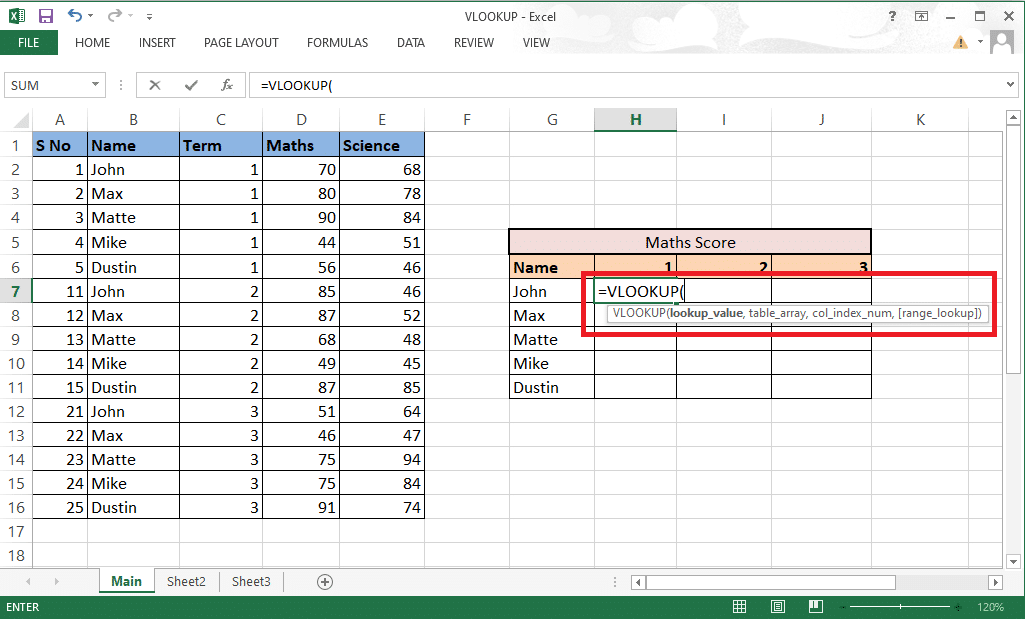Switch to the Sheet3 tab
This screenshot has width=1025, height=619.
click(251, 582)
